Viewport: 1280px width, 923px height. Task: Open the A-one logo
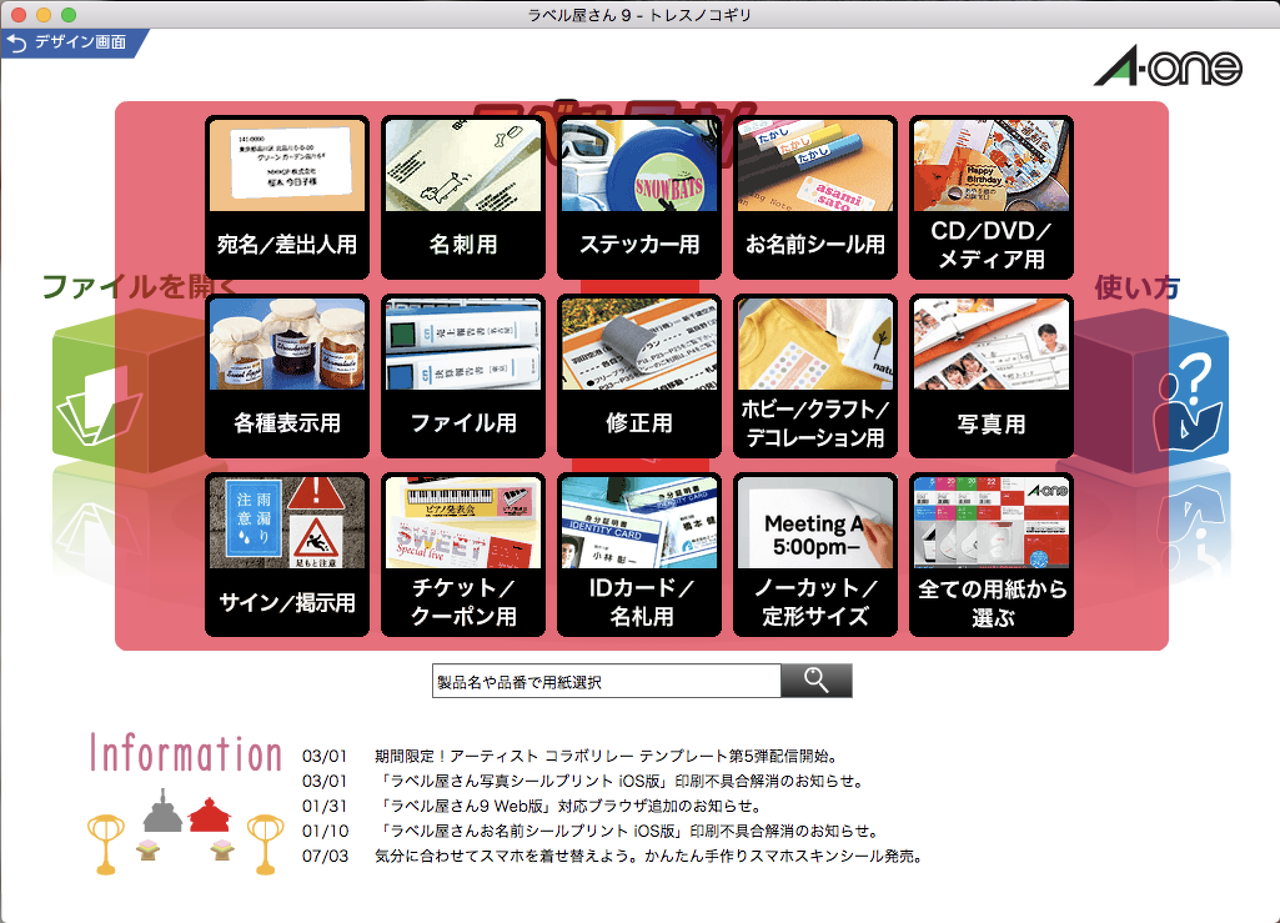(x=1168, y=67)
